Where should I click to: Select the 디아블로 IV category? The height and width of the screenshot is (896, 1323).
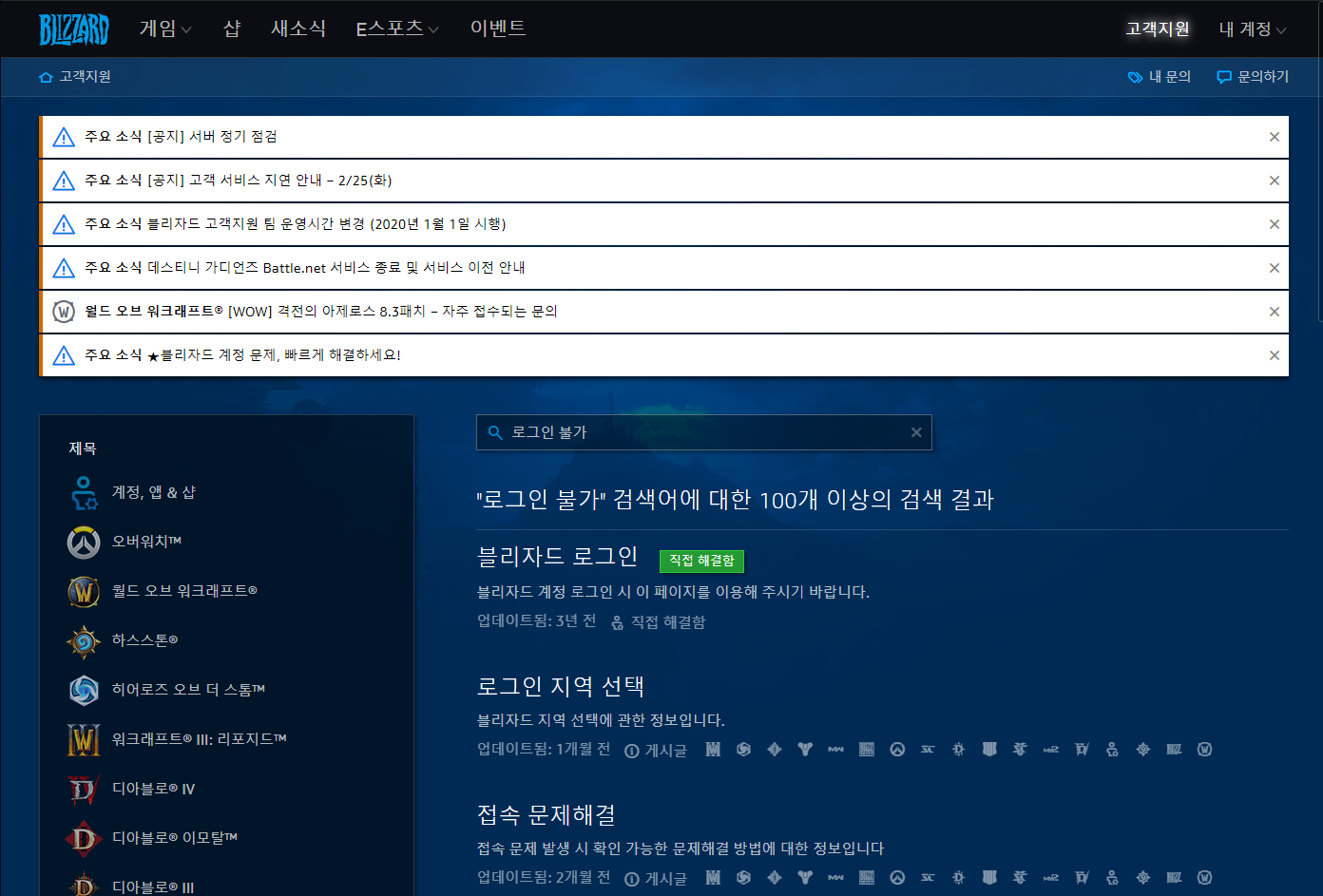(131, 789)
